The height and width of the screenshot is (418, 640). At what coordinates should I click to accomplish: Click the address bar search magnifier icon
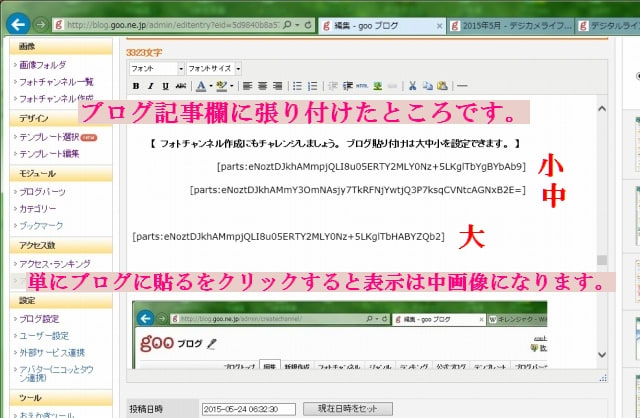pos(287,25)
